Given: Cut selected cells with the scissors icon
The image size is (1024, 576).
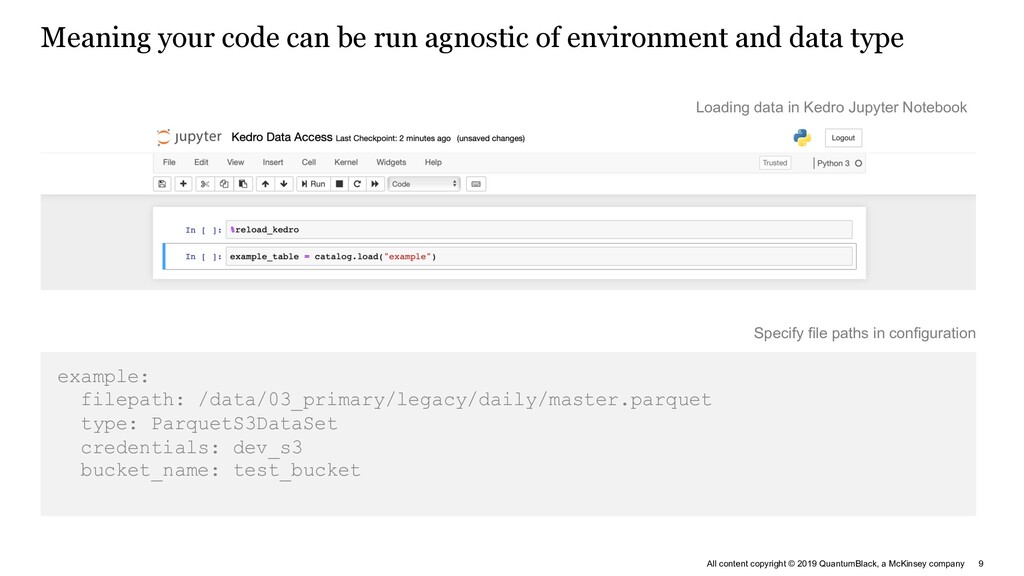Looking at the screenshot, I should point(204,184).
